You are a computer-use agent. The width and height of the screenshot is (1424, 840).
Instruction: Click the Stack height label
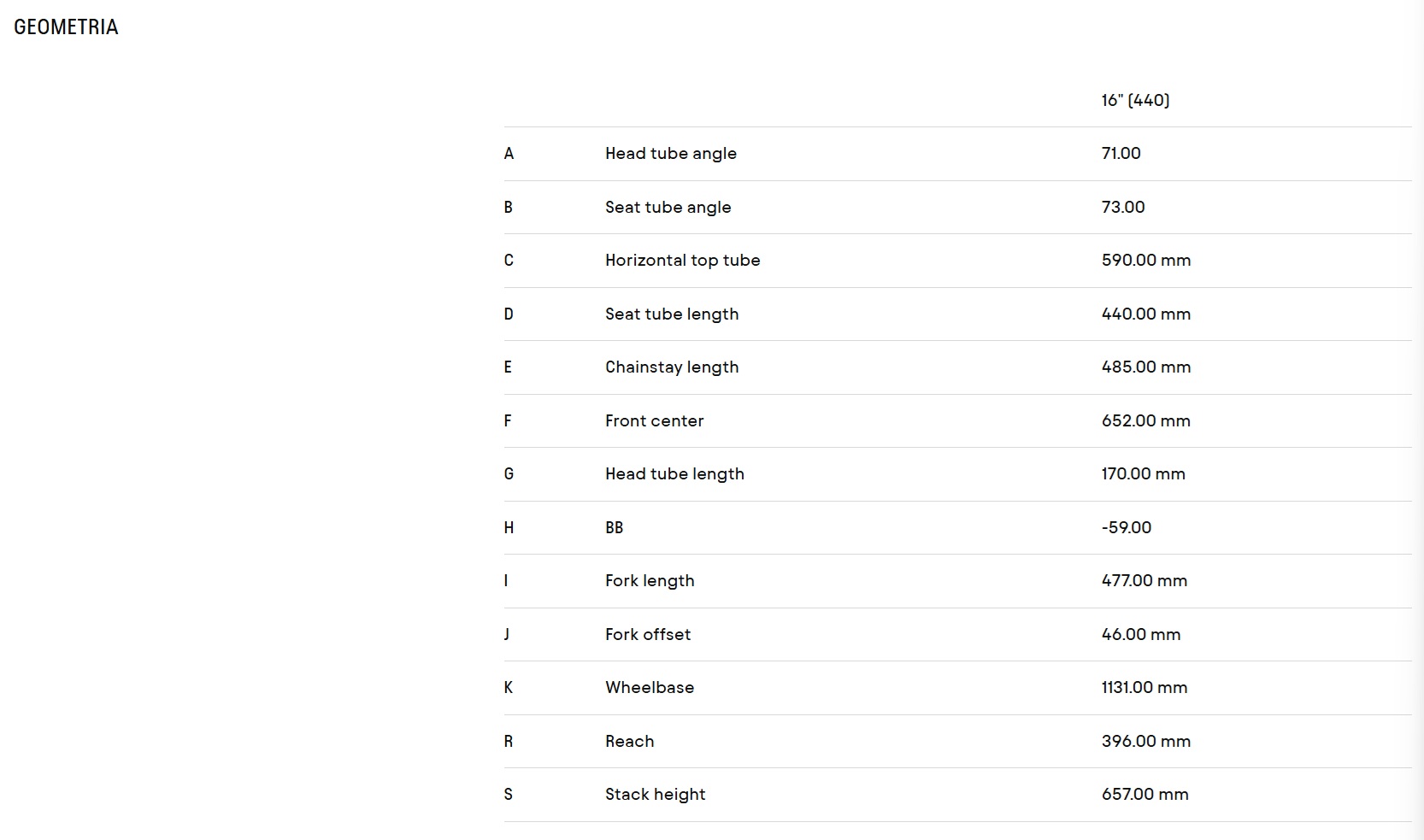tap(656, 795)
